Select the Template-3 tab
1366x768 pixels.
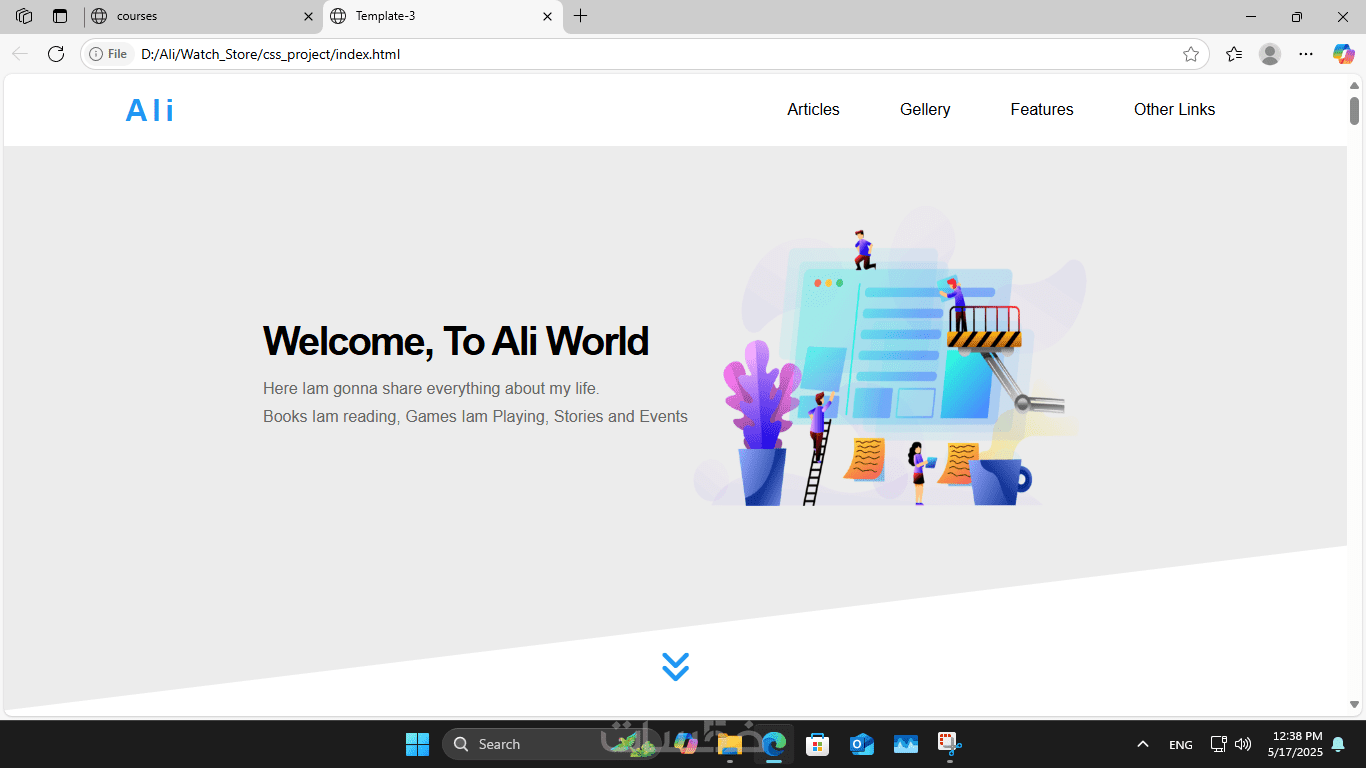pos(443,16)
